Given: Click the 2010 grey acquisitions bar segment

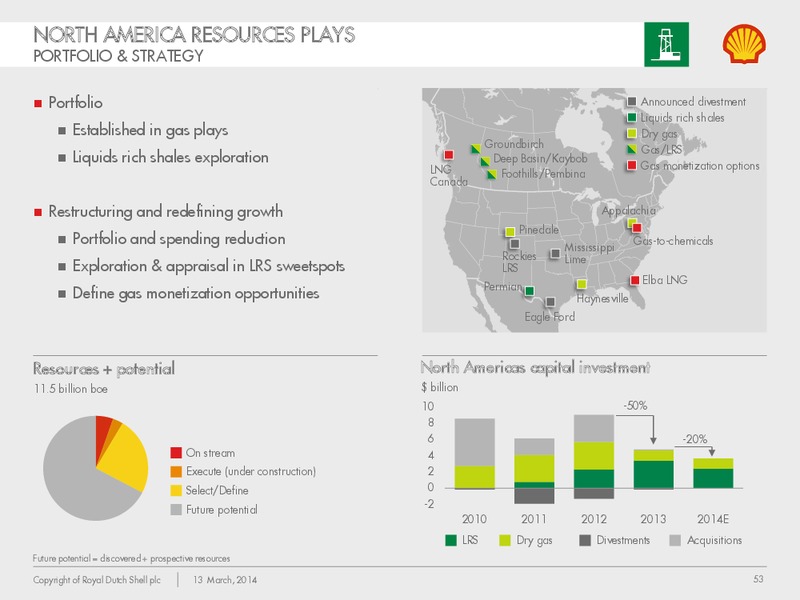Looking at the screenshot, I should [474, 442].
